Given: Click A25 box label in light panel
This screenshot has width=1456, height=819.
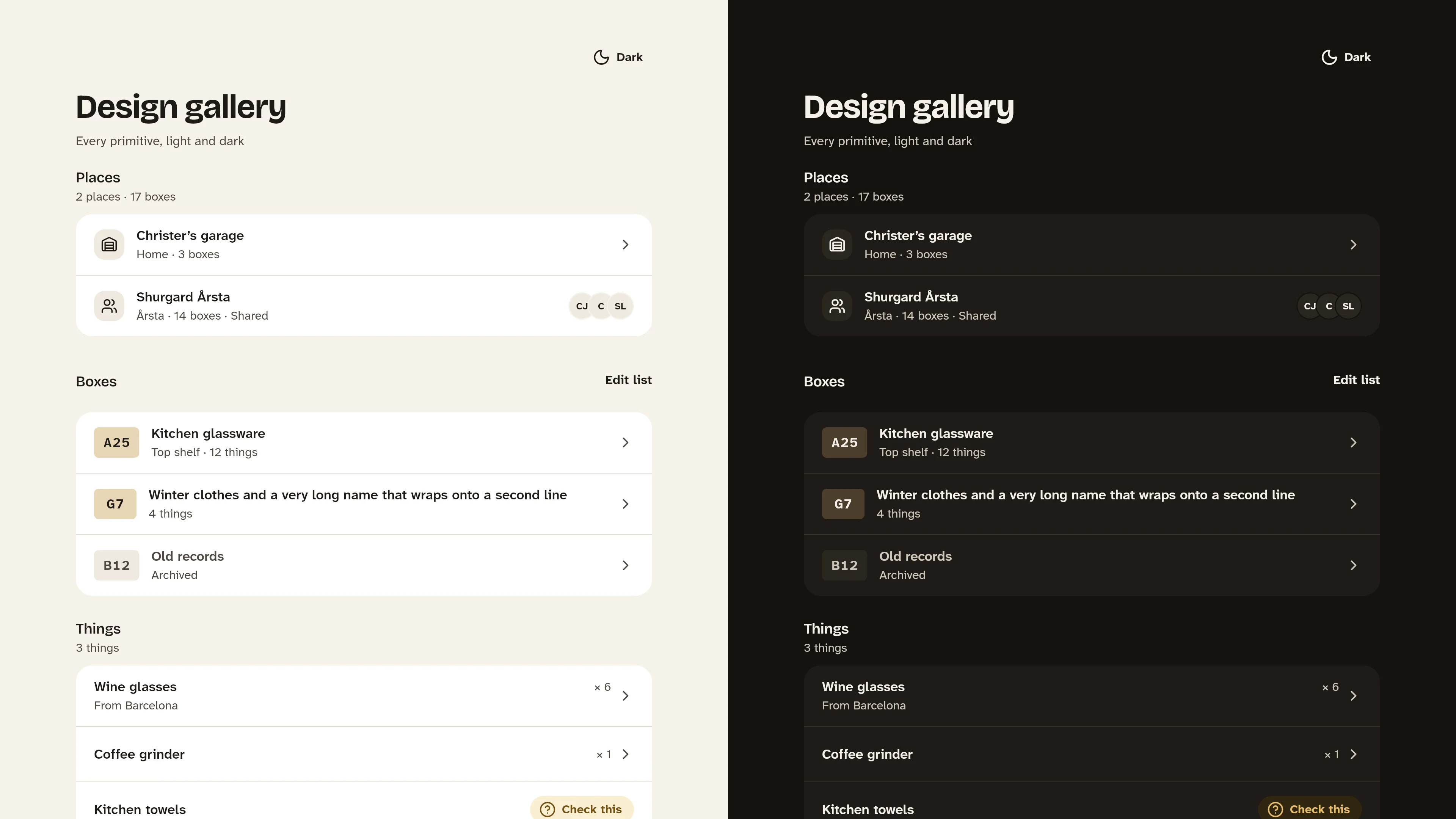Looking at the screenshot, I should click(116, 442).
